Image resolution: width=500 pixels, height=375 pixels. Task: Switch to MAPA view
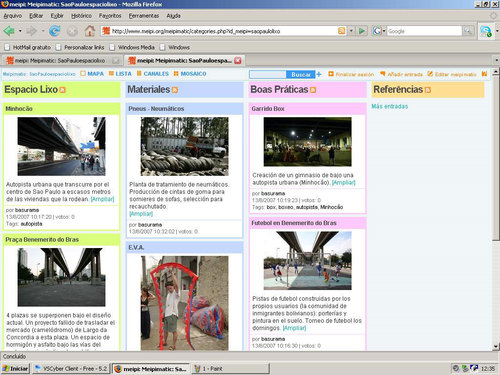tap(92, 74)
